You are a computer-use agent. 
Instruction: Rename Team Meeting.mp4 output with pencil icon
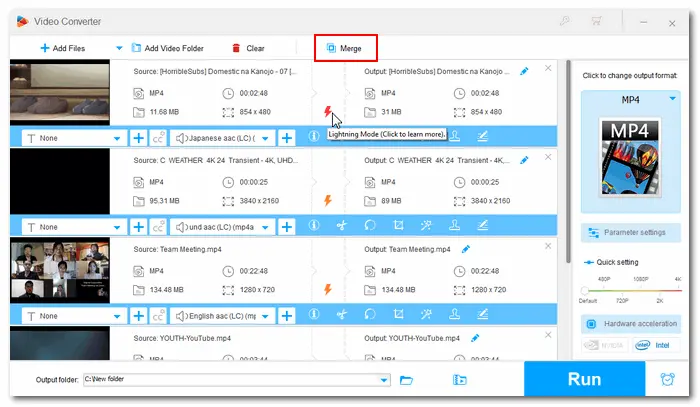tap(466, 249)
